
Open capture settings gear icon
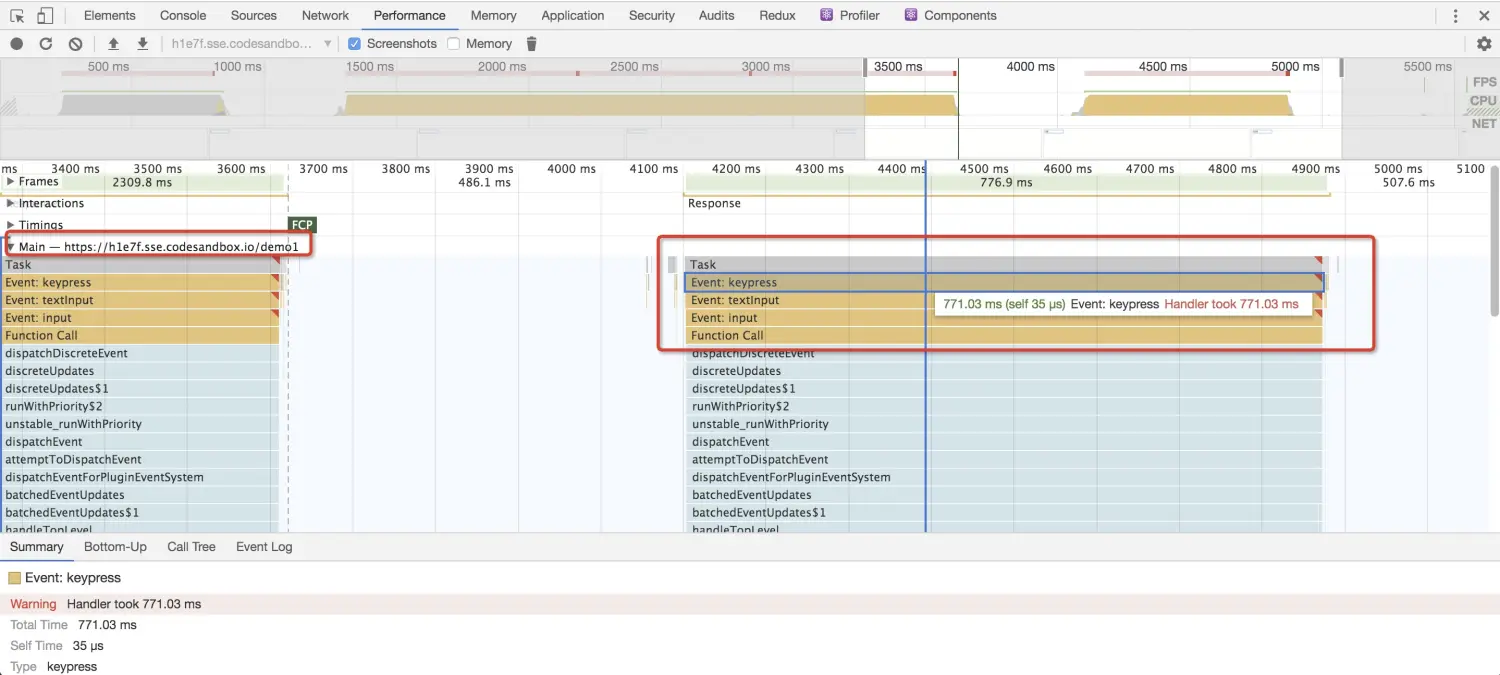click(x=1484, y=44)
